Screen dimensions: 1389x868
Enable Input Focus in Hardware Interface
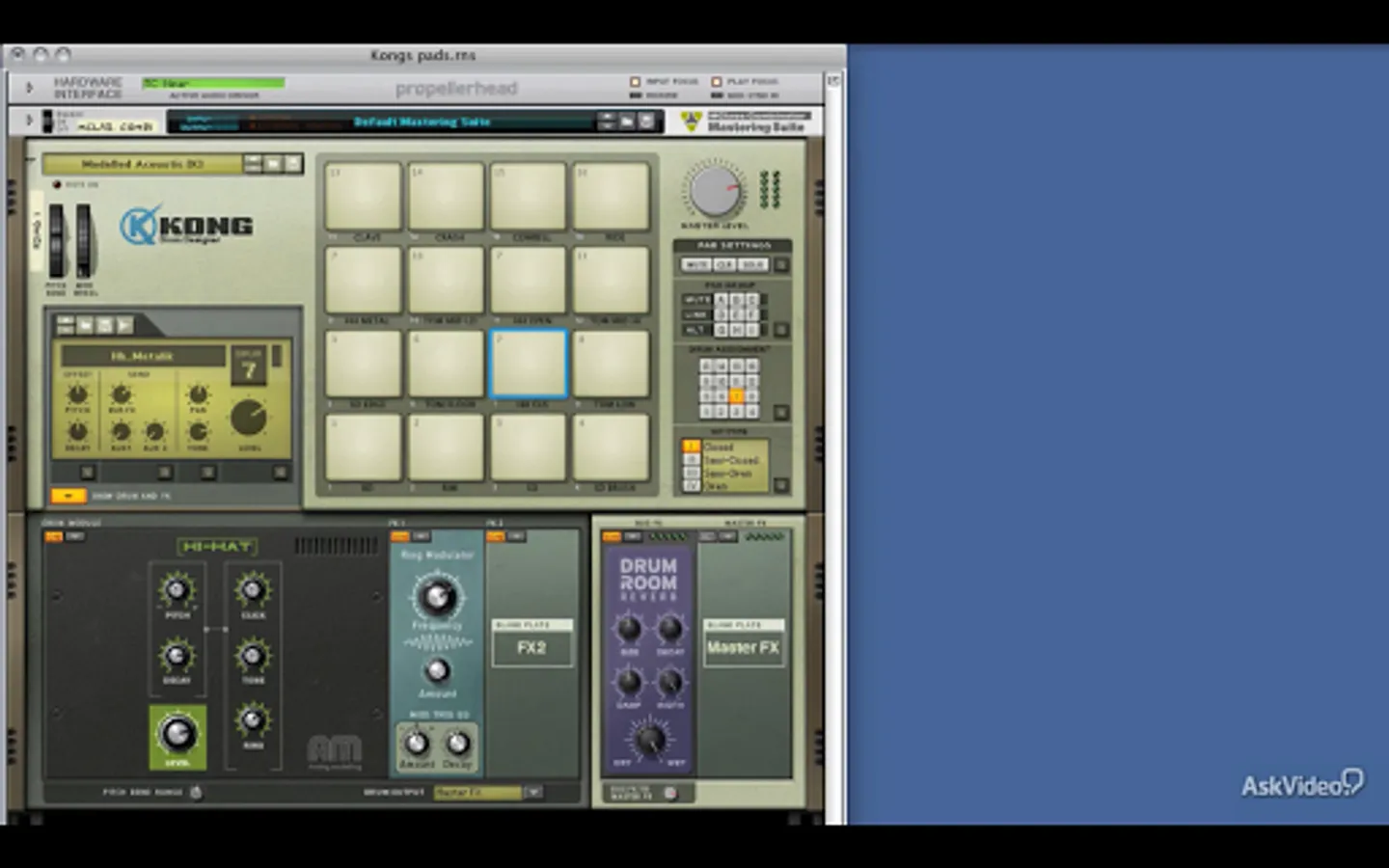click(635, 82)
